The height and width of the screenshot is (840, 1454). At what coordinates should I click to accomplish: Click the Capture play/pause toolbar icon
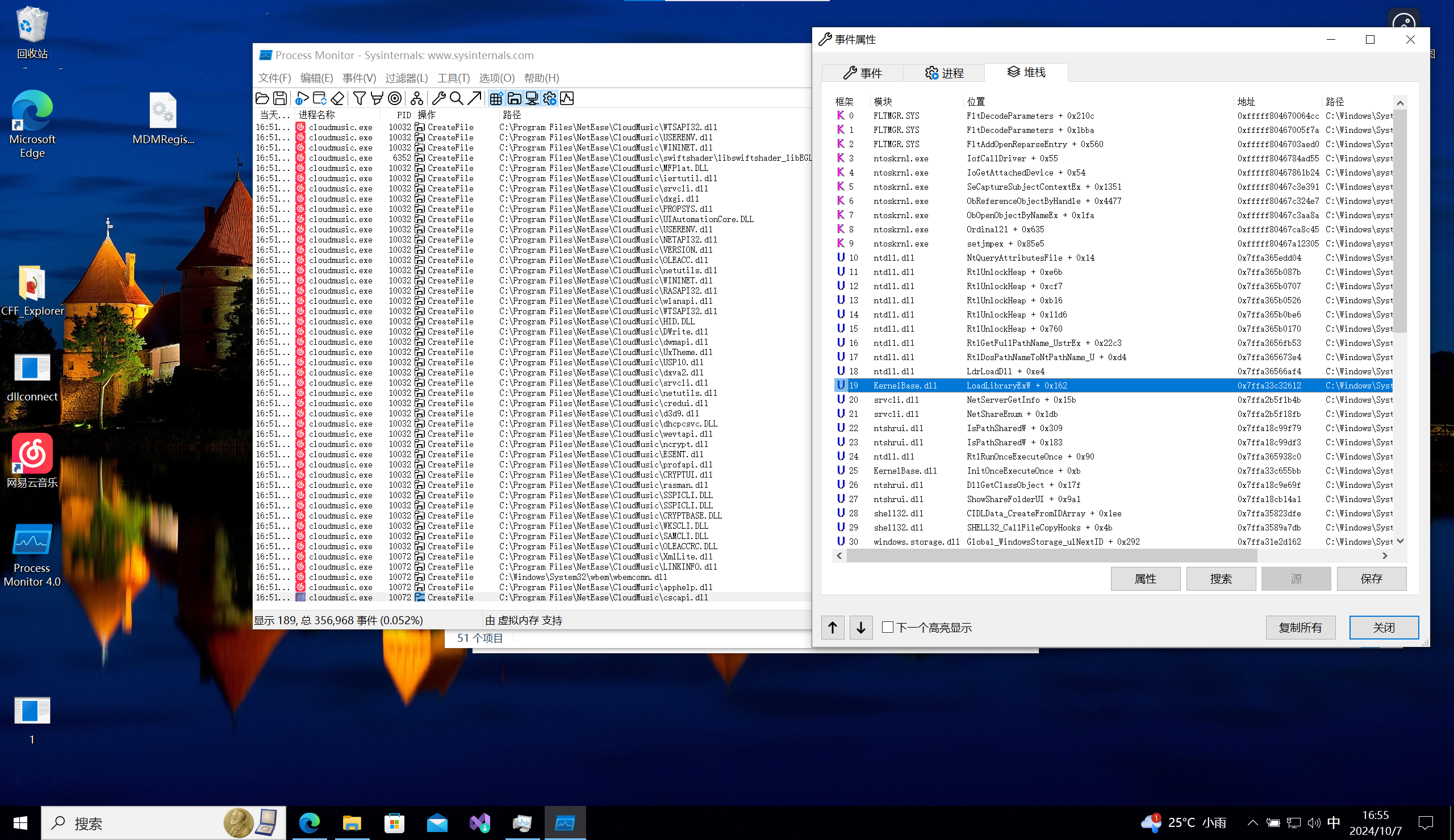[302, 99]
